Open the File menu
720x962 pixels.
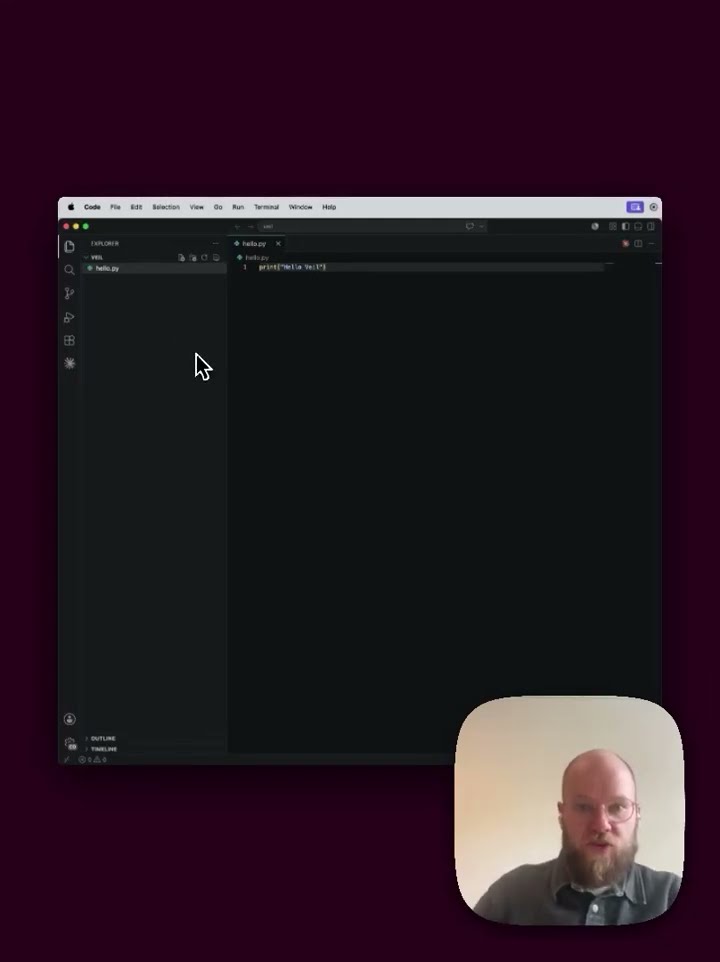(115, 207)
